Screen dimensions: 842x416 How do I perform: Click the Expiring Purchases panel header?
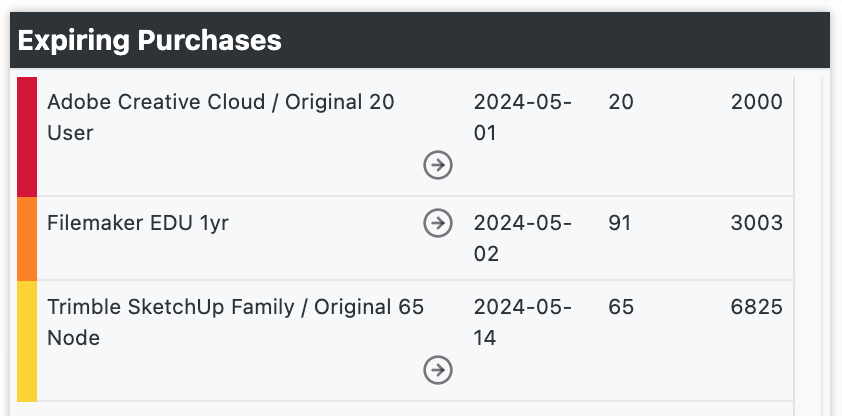[x=420, y=40]
